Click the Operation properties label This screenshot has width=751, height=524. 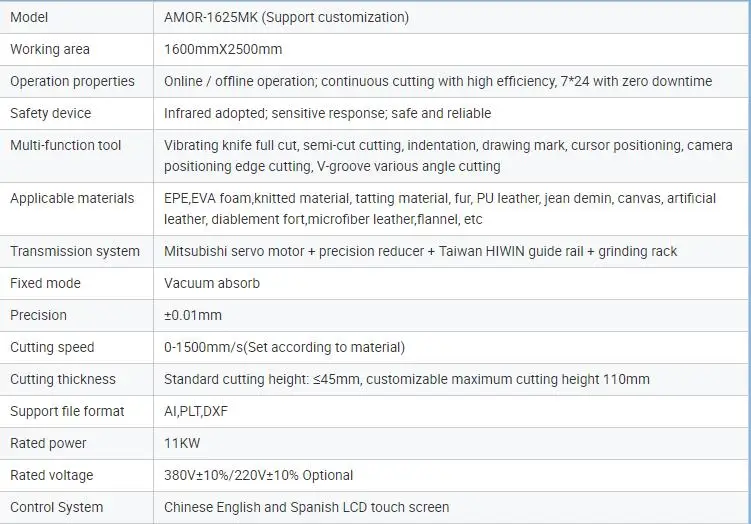[x=72, y=81]
